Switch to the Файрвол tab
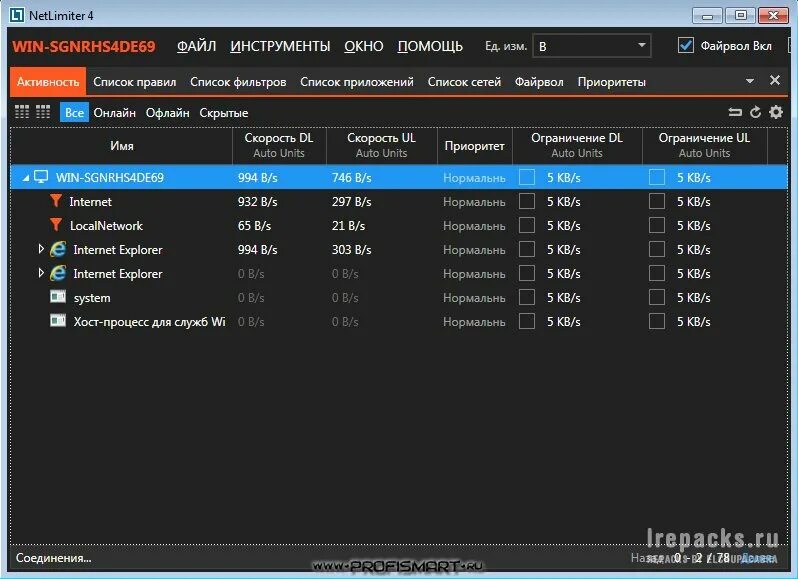 pyautogui.click(x=539, y=82)
